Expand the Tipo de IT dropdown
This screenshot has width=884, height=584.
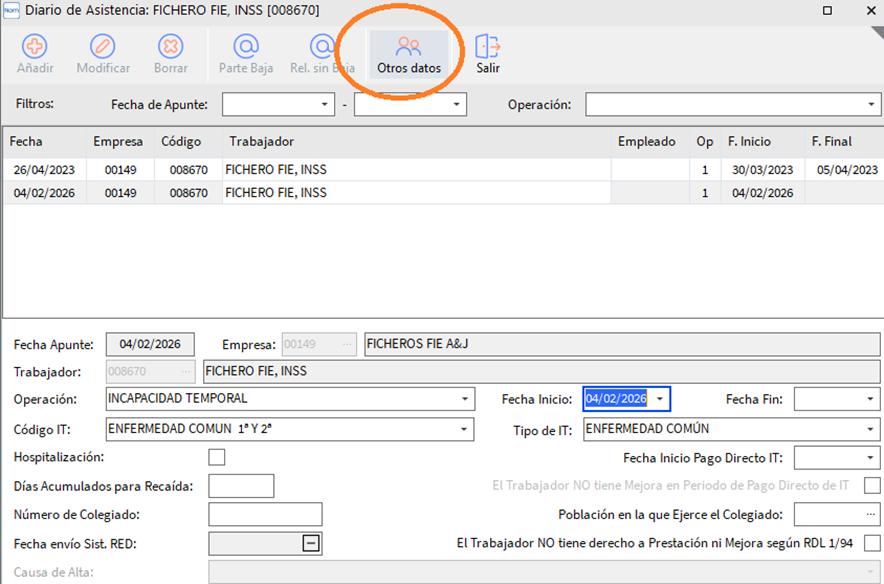point(871,429)
